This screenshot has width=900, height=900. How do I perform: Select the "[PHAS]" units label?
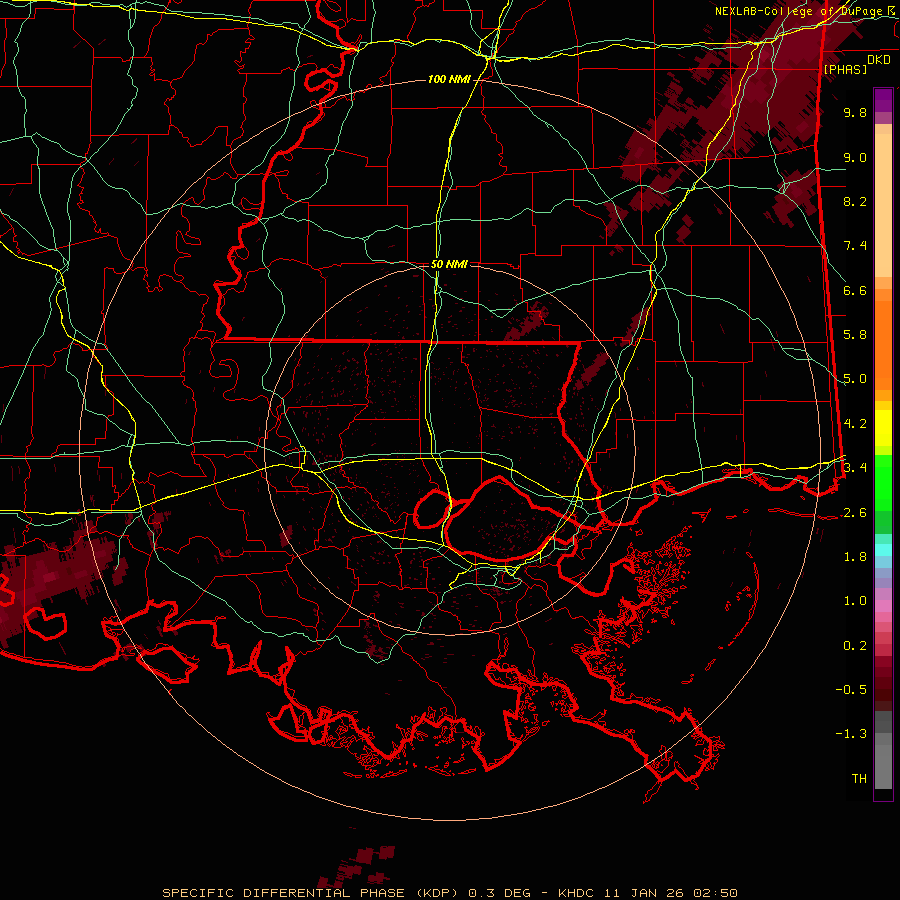click(x=845, y=69)
